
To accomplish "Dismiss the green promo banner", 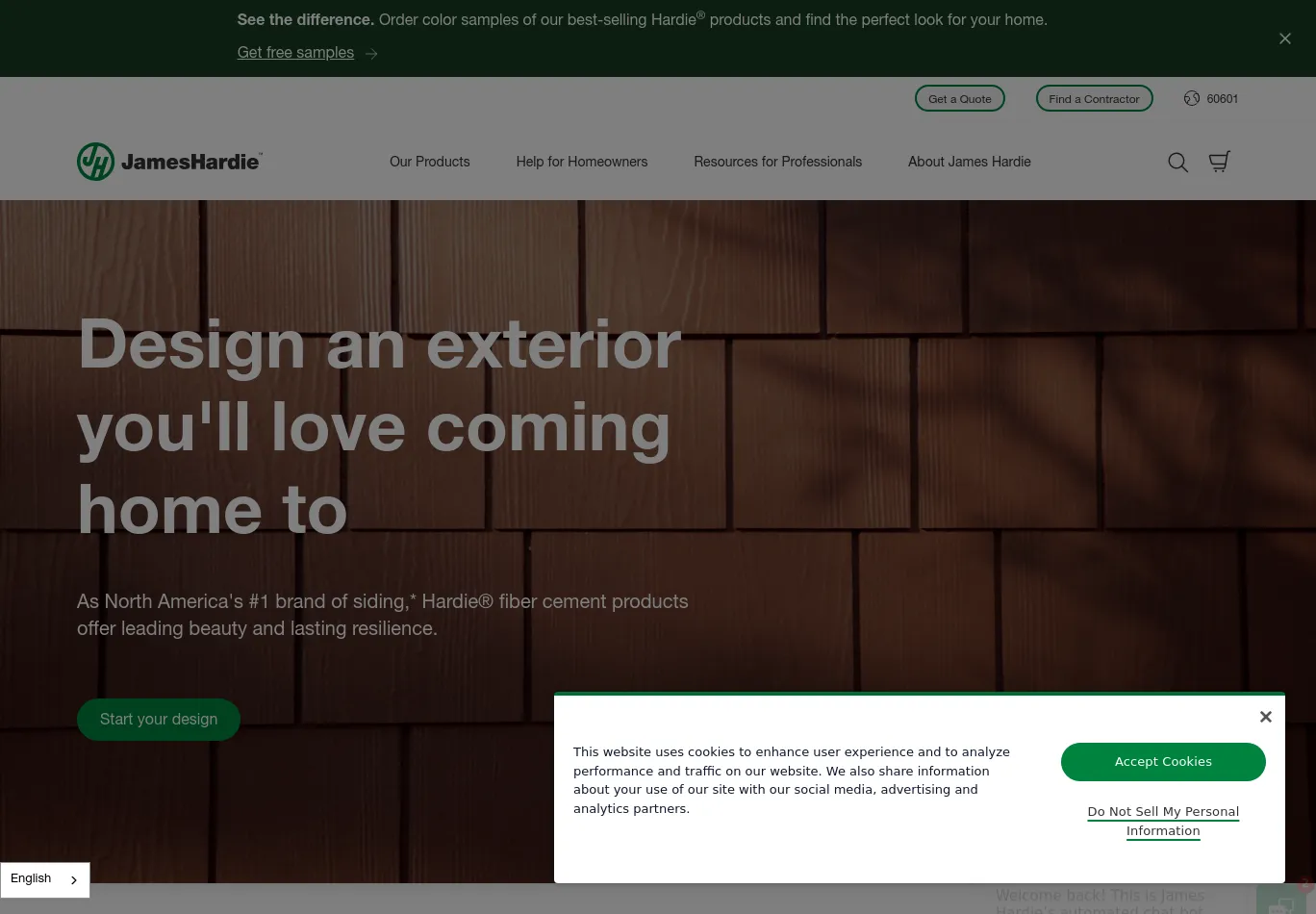I will 1285,38.
